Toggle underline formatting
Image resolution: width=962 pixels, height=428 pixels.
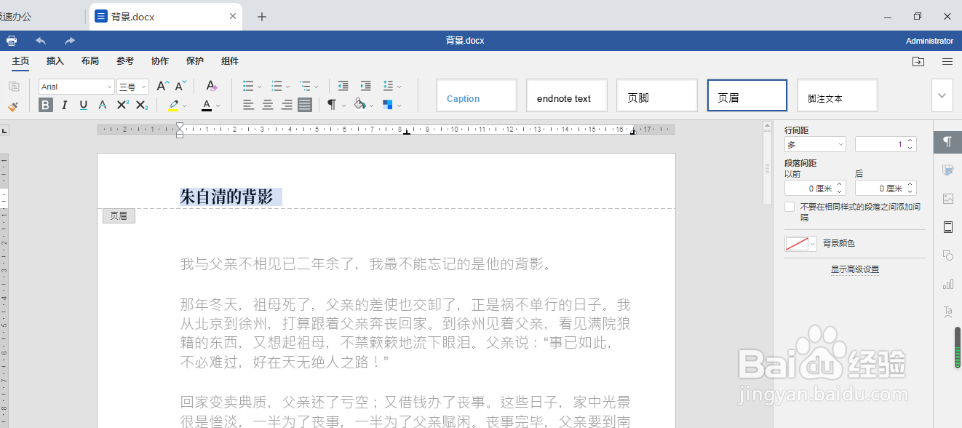pyautogui.click(x=83, y=105)
